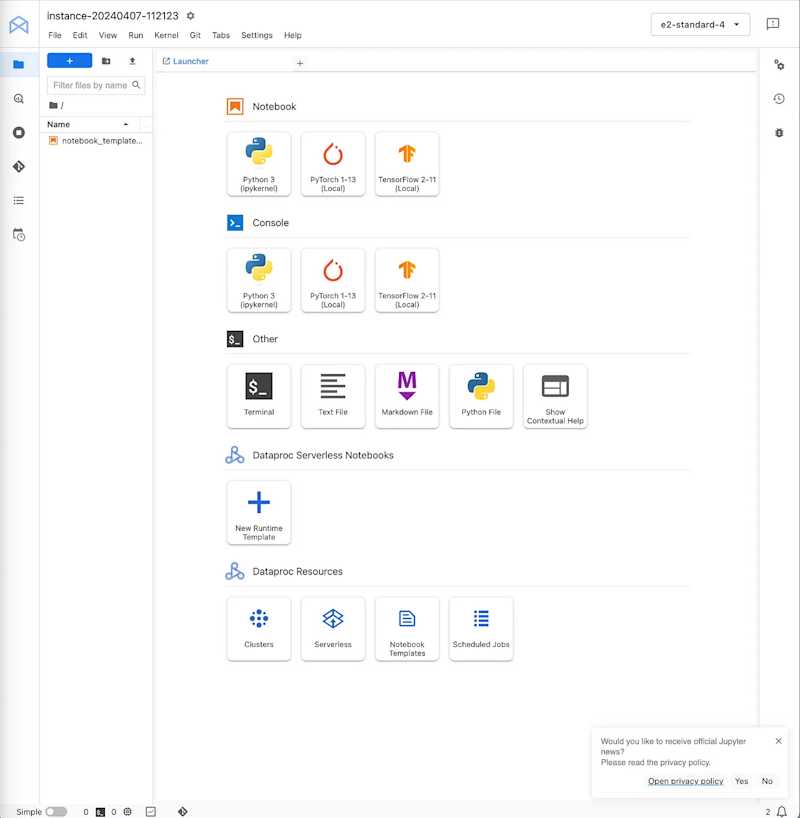Click the Git status bar icon
Image resolution: width=800 pixels, height=818 pixels.
(x=183, y=812)
